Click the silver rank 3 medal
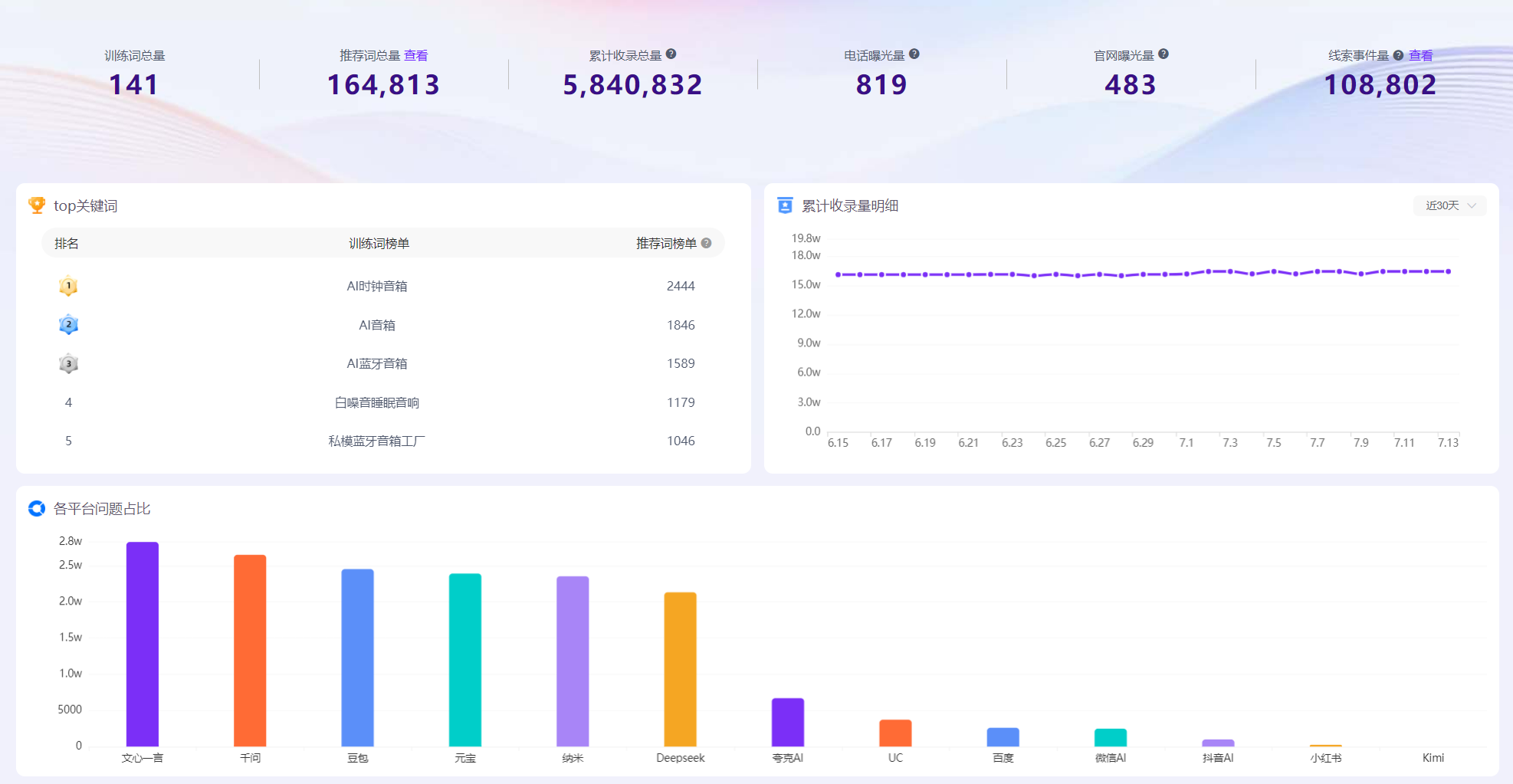The image size is (1513, 784). 68,363
